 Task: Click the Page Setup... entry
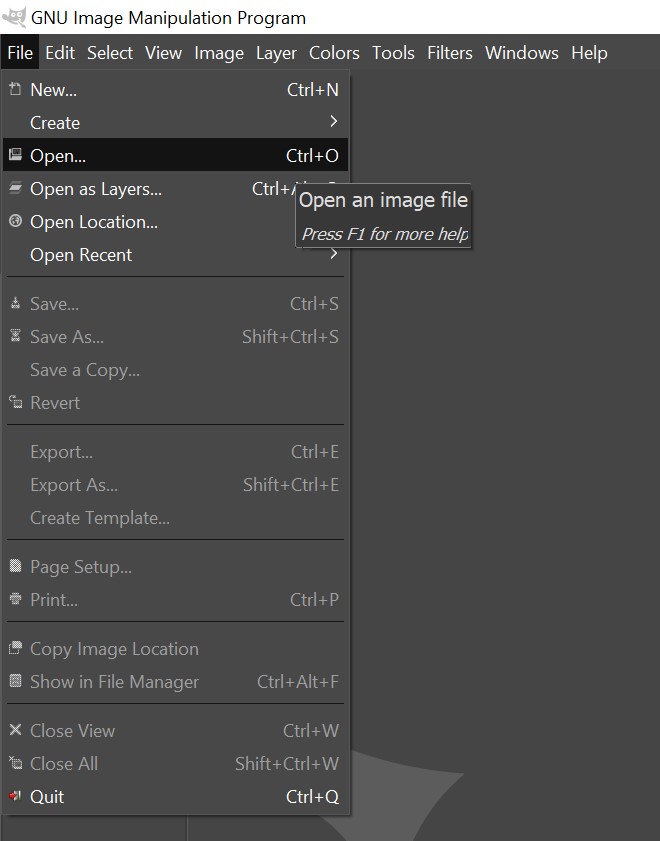pyautogui.click(x=175, y=566)
